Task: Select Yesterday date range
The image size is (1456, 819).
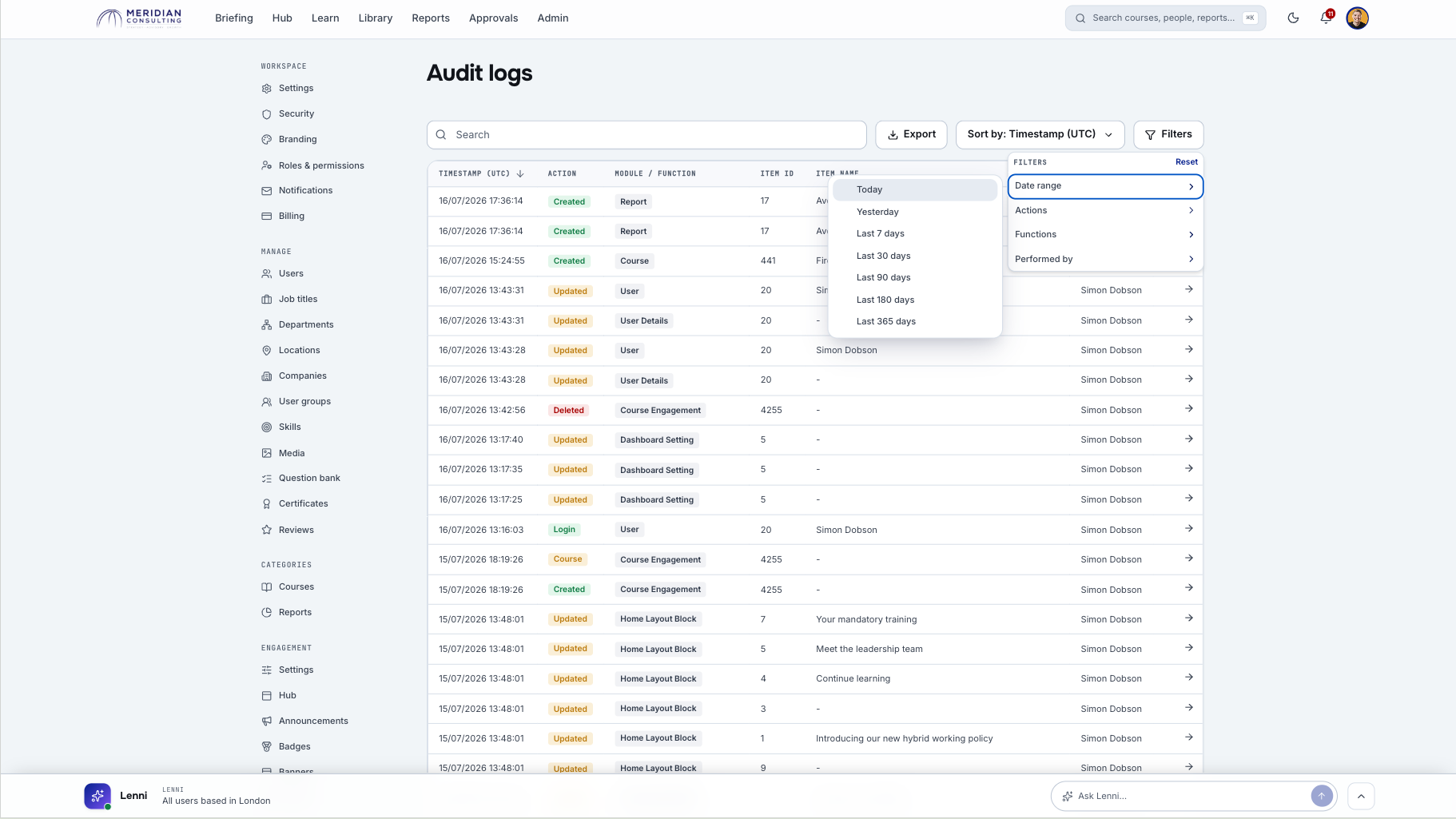Action: coord(915,212)
